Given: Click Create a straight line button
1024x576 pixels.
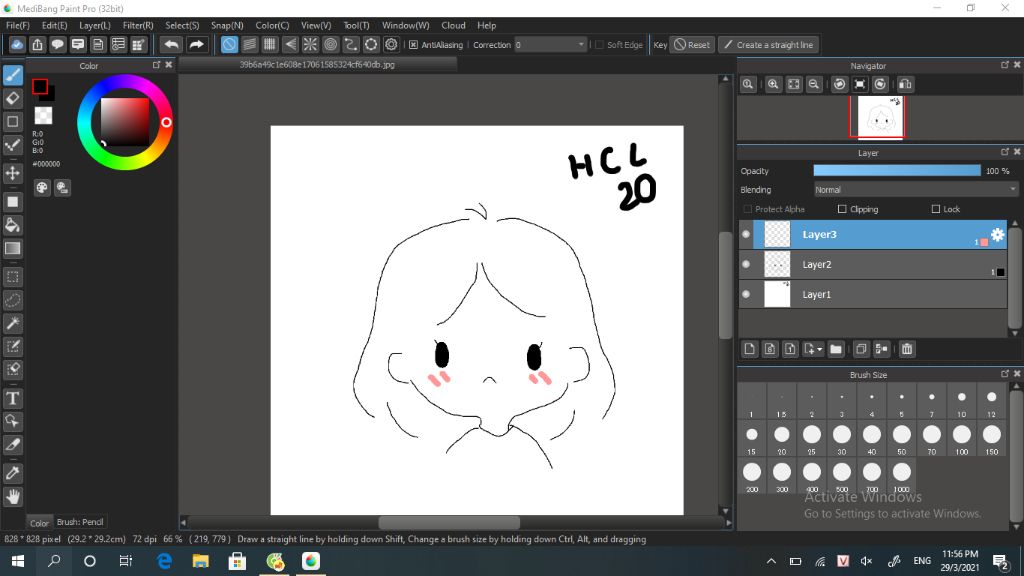Looking at the screenshot, I should (x=769, y=45).
